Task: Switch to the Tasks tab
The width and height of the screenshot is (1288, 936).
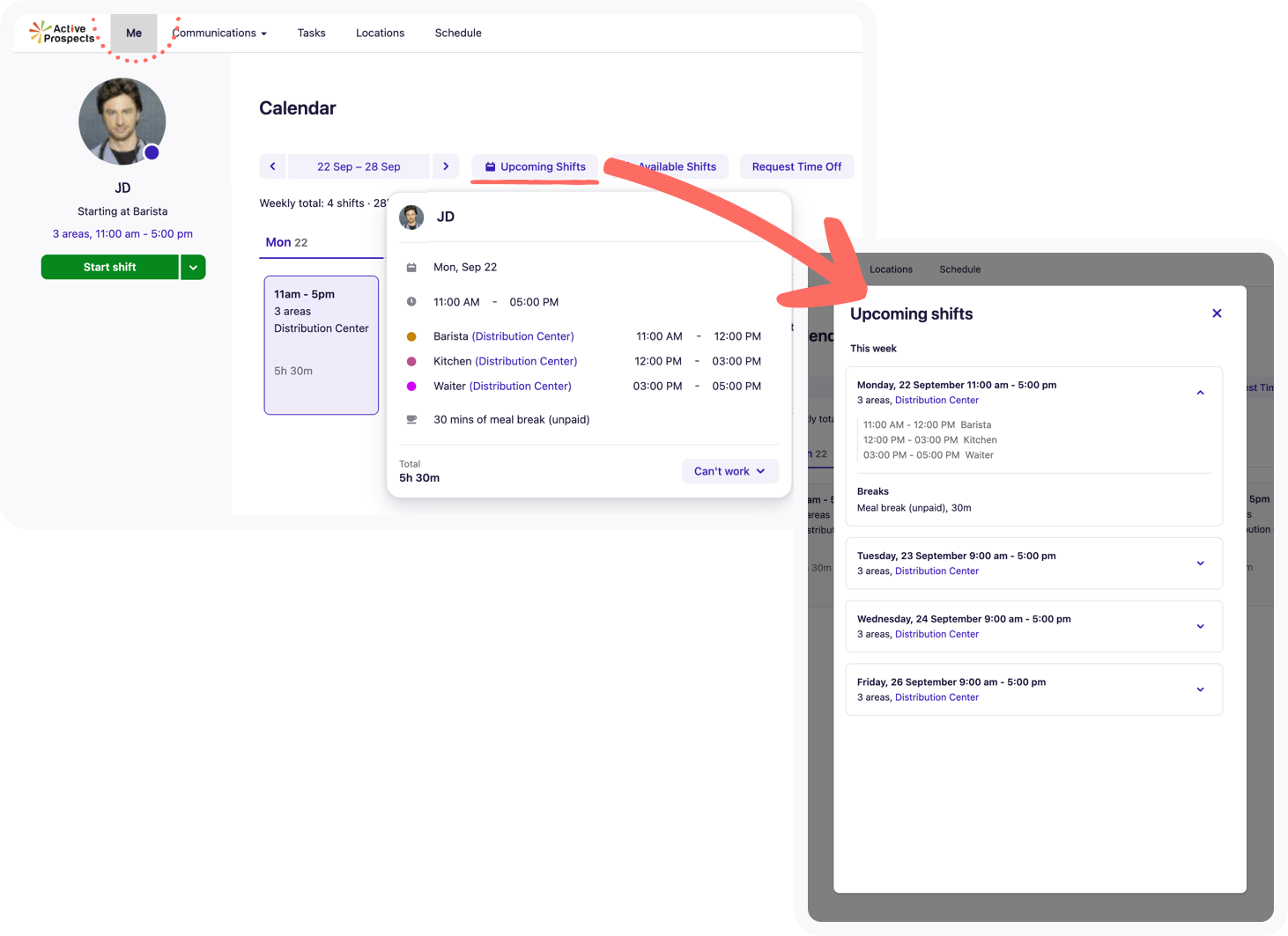Action: [x=311, y=33]
